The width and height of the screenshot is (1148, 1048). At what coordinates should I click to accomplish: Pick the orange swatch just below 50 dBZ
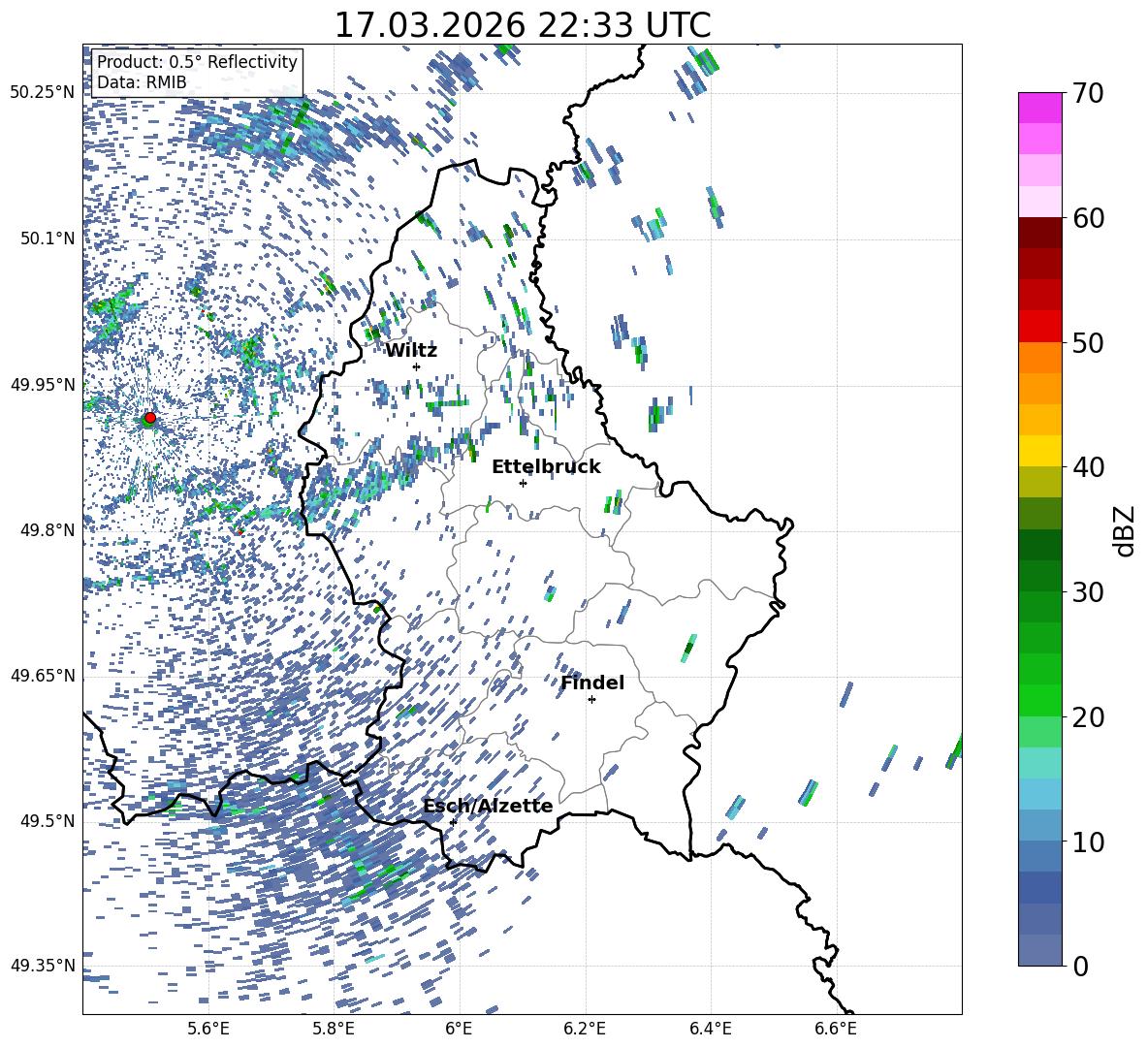click(x=1039, y=358)
